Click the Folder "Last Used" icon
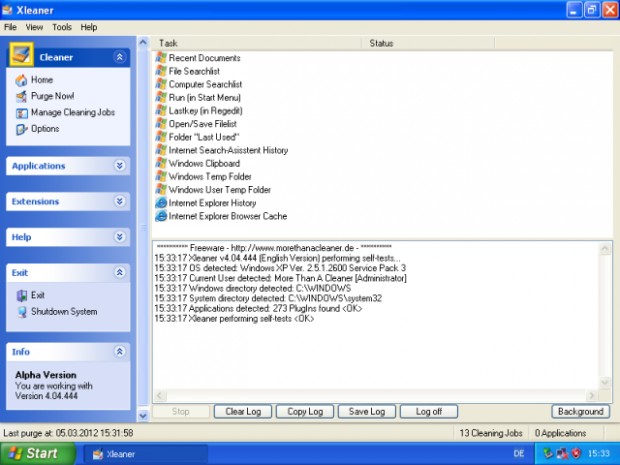 tap(161, 137)
